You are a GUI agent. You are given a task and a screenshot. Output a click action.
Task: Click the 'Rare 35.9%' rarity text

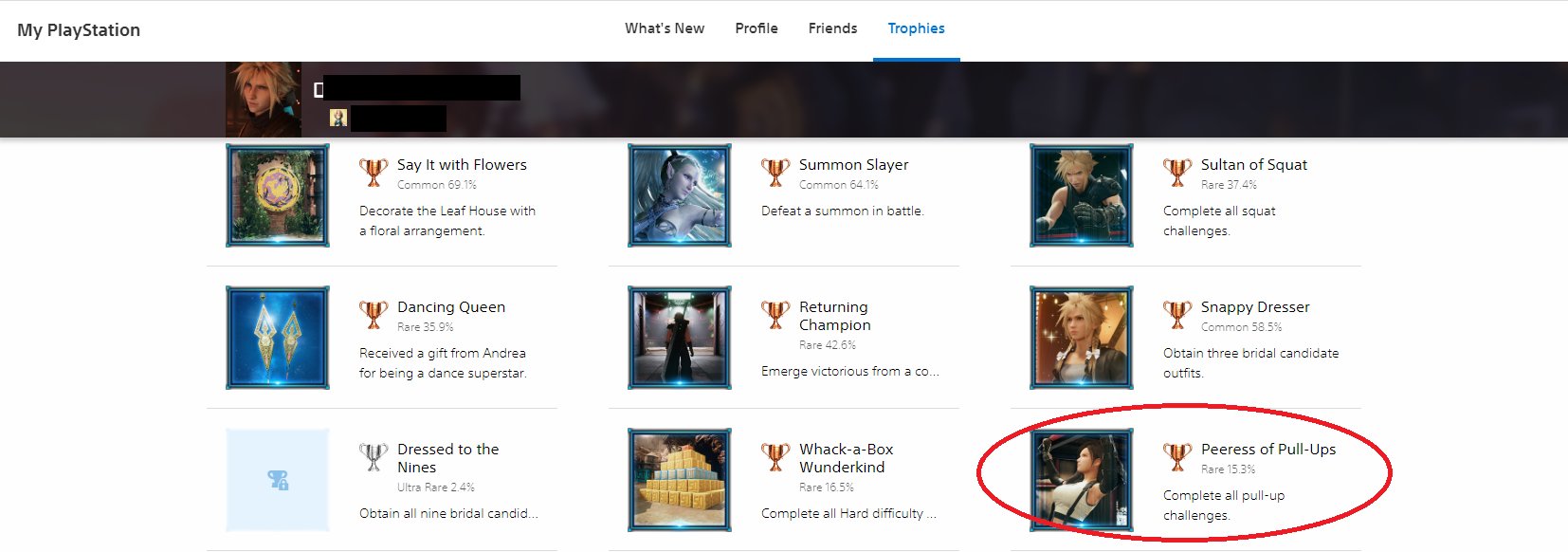click(426, 327)
